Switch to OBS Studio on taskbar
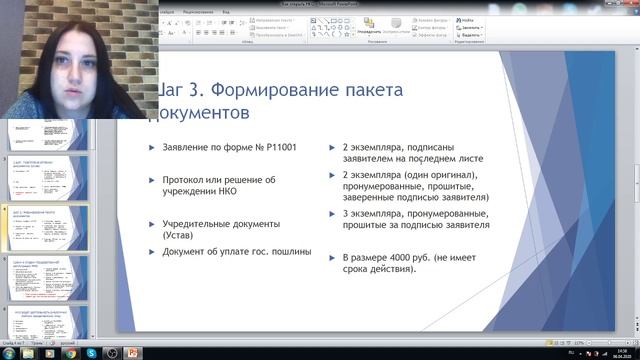 click(x=111, y=353)
